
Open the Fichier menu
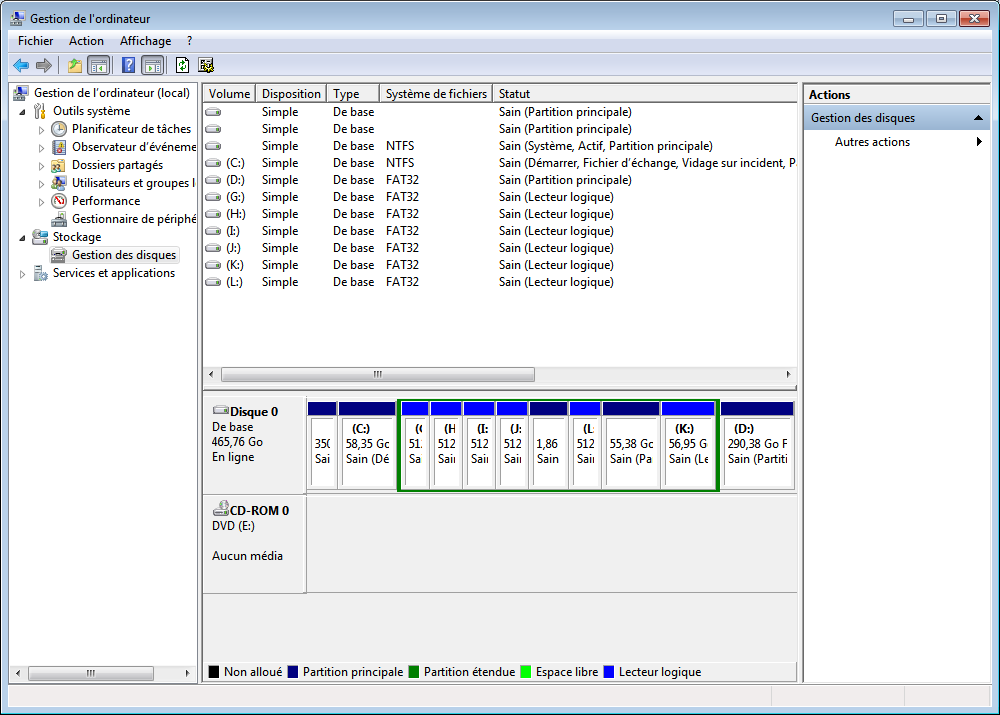(35, 41)
